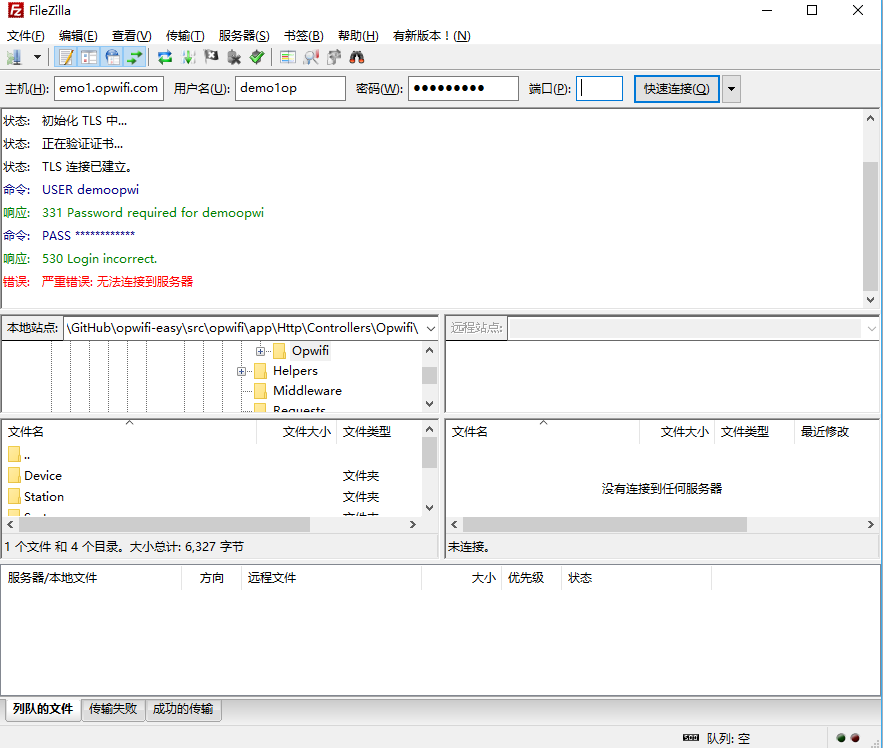The width and height of the screenshot is (883, 748).
Task: Select the Station folder in local file list
Action: tap(44, 497)
